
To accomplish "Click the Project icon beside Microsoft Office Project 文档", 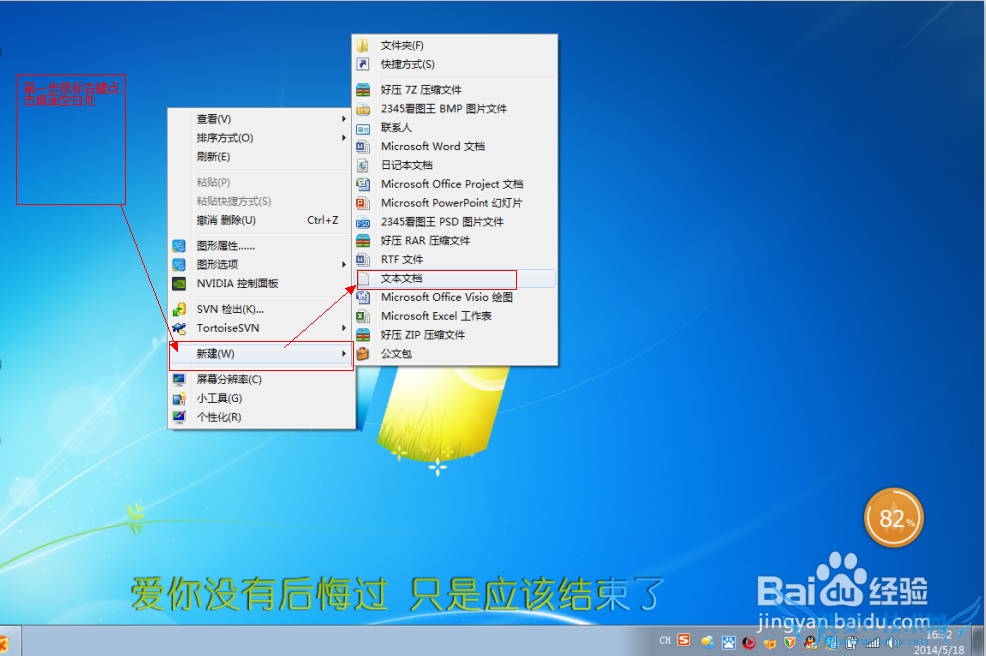I will (x=363, y=184).
